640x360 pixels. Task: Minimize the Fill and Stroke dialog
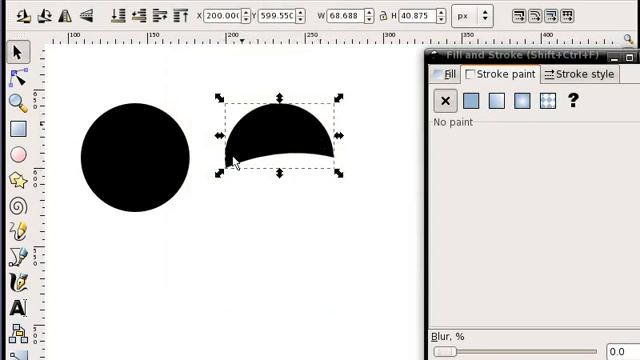click(x=615, y=58)
